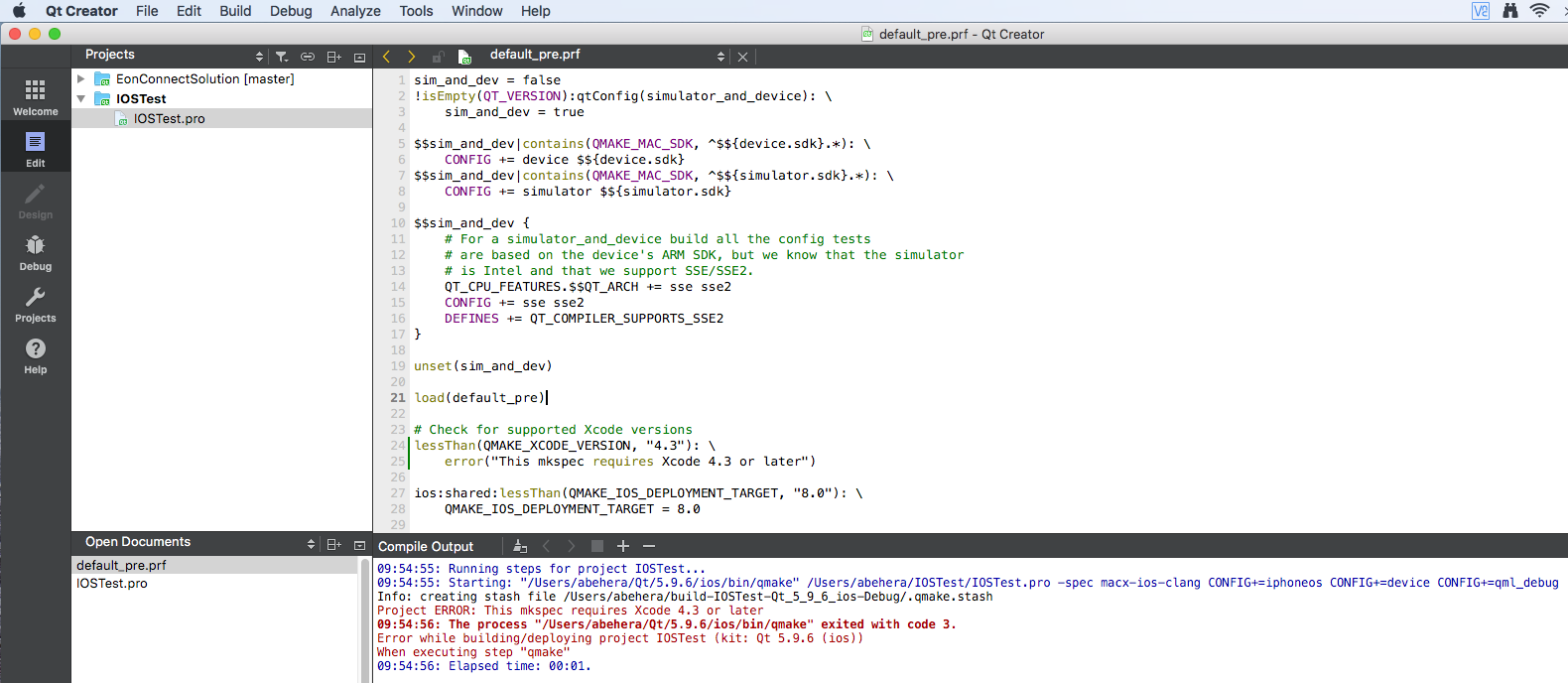This screenshot has height=683, width=1568.
Task: Open Projects mode with wrench icon
Action: [35, 304]
